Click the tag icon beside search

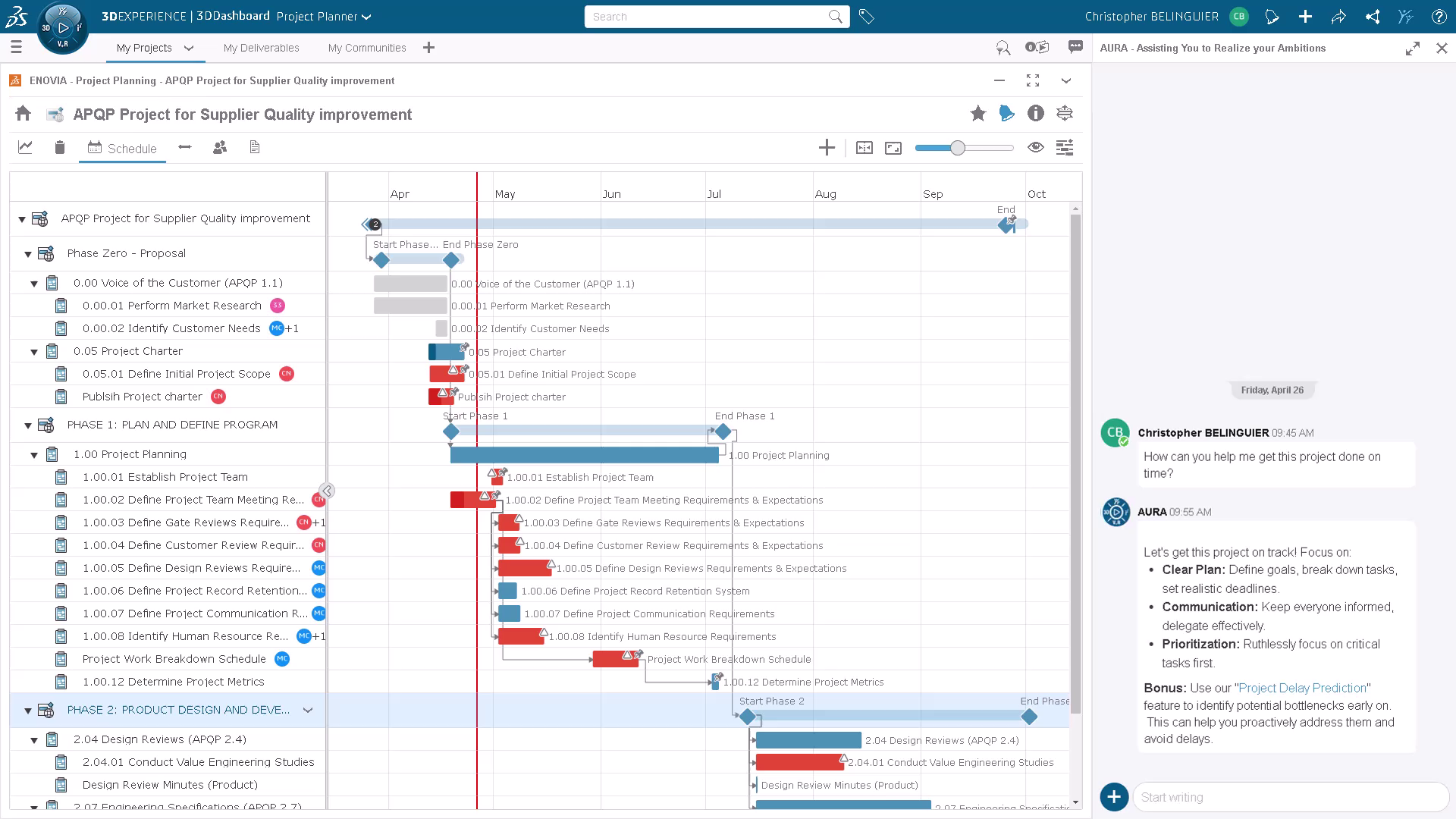[866, 17]
